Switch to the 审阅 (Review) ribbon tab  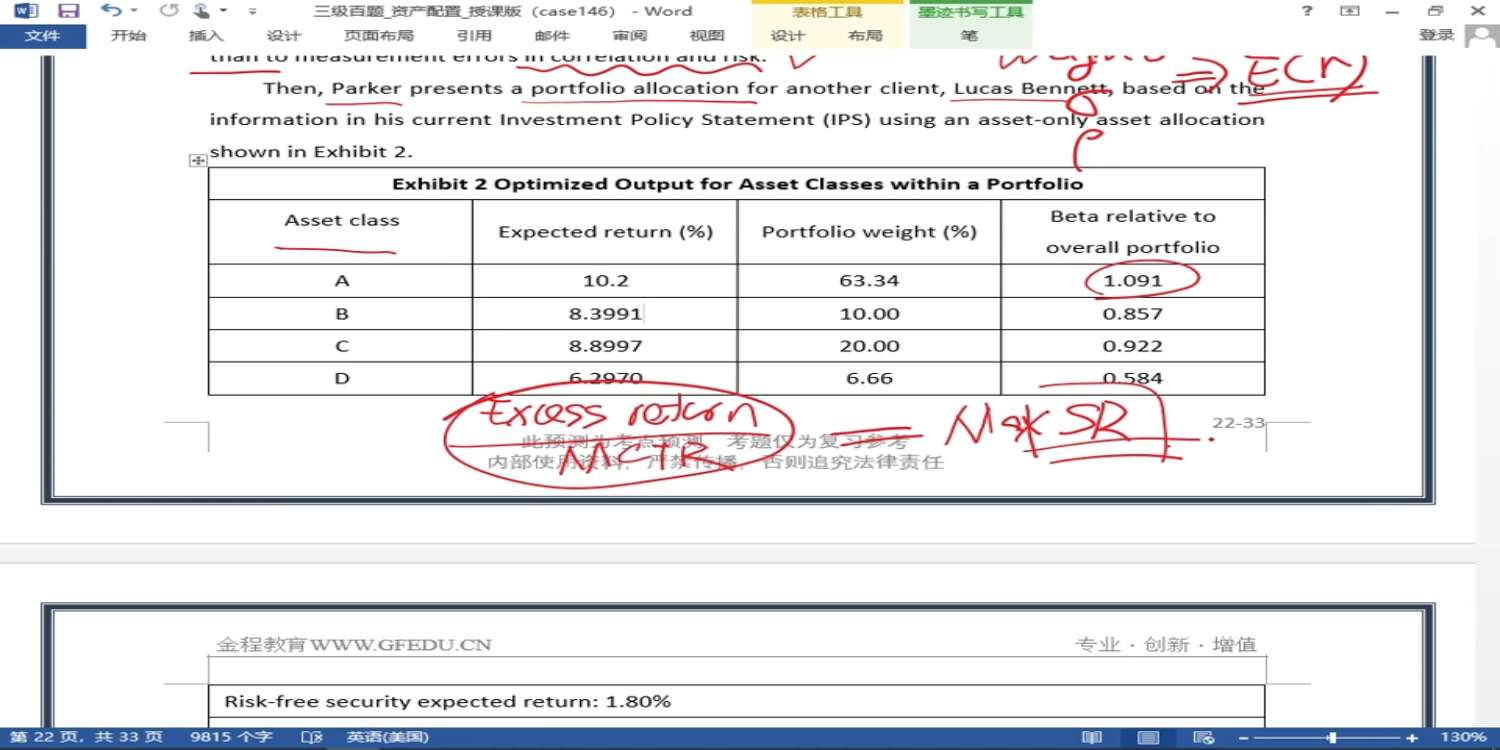click(x=629, y=36)
